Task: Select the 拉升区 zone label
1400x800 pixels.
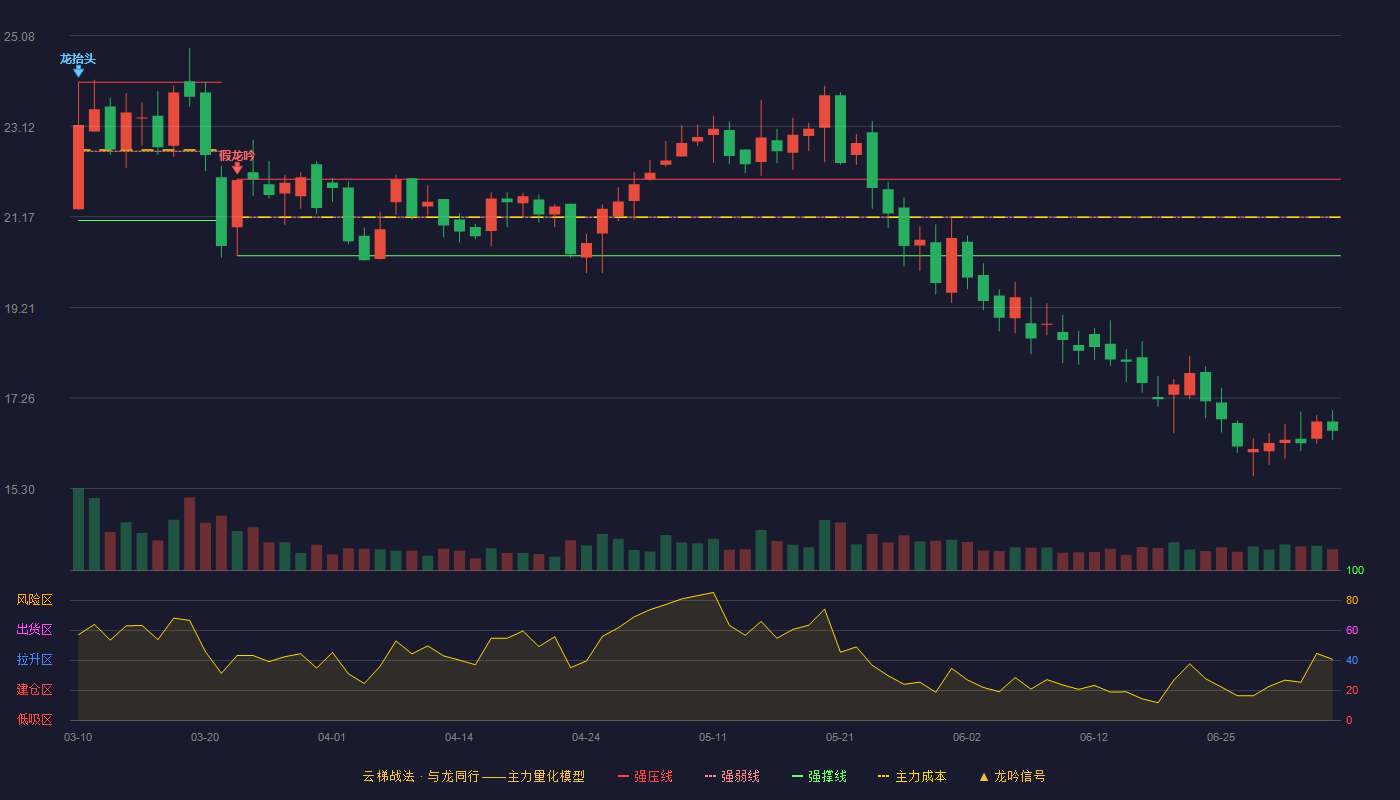Action: click(34, 660)
